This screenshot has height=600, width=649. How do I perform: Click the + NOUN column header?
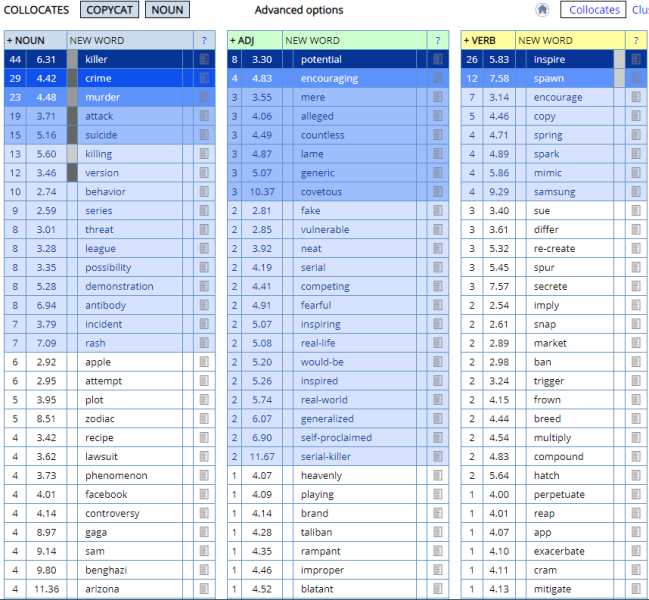[25, 41]
